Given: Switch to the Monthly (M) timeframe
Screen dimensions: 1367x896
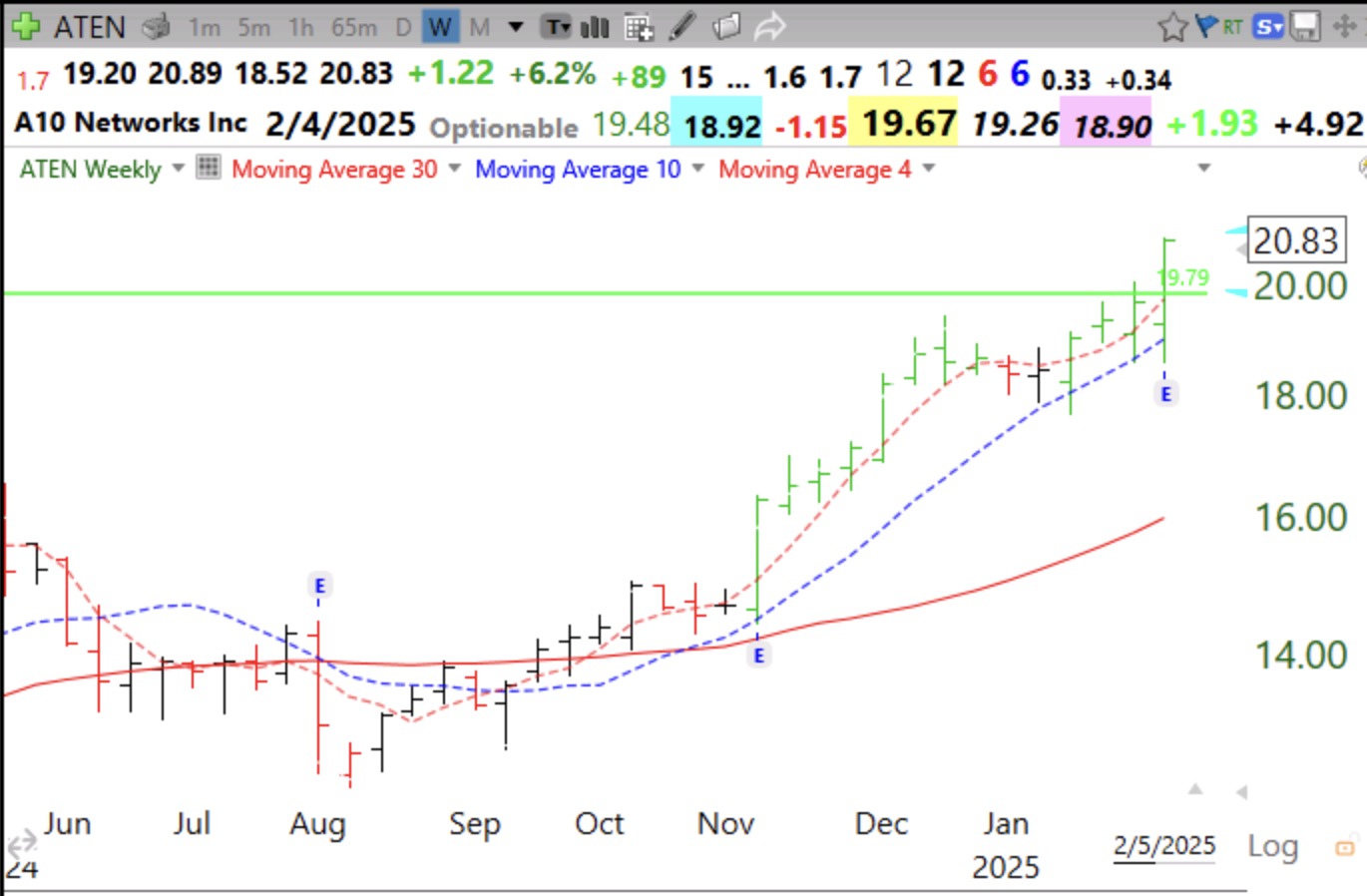Looking at the screenshot, I should (478, 27).
